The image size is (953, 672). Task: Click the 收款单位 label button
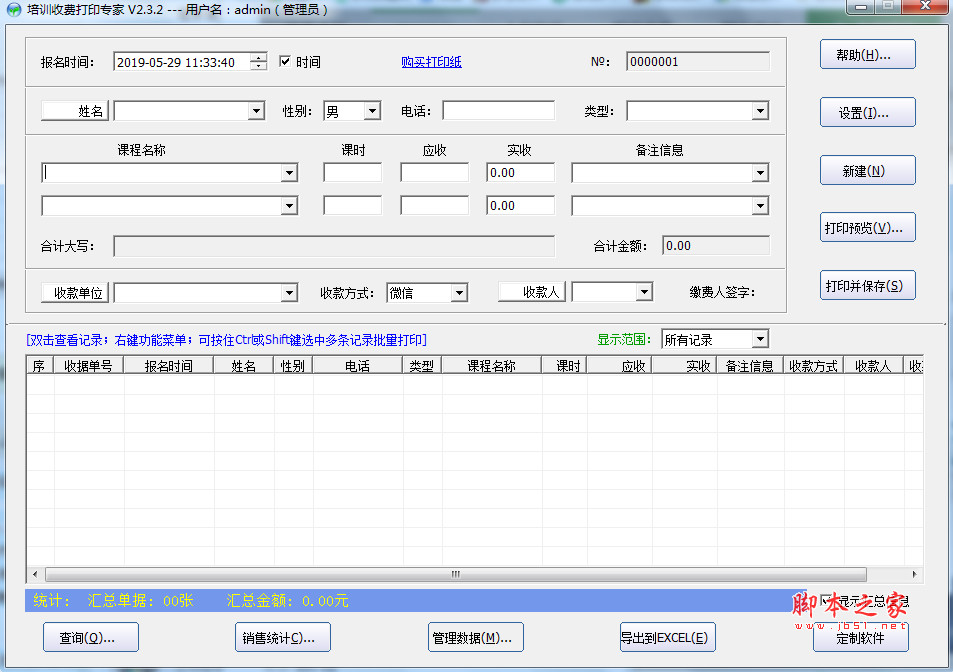75,293
